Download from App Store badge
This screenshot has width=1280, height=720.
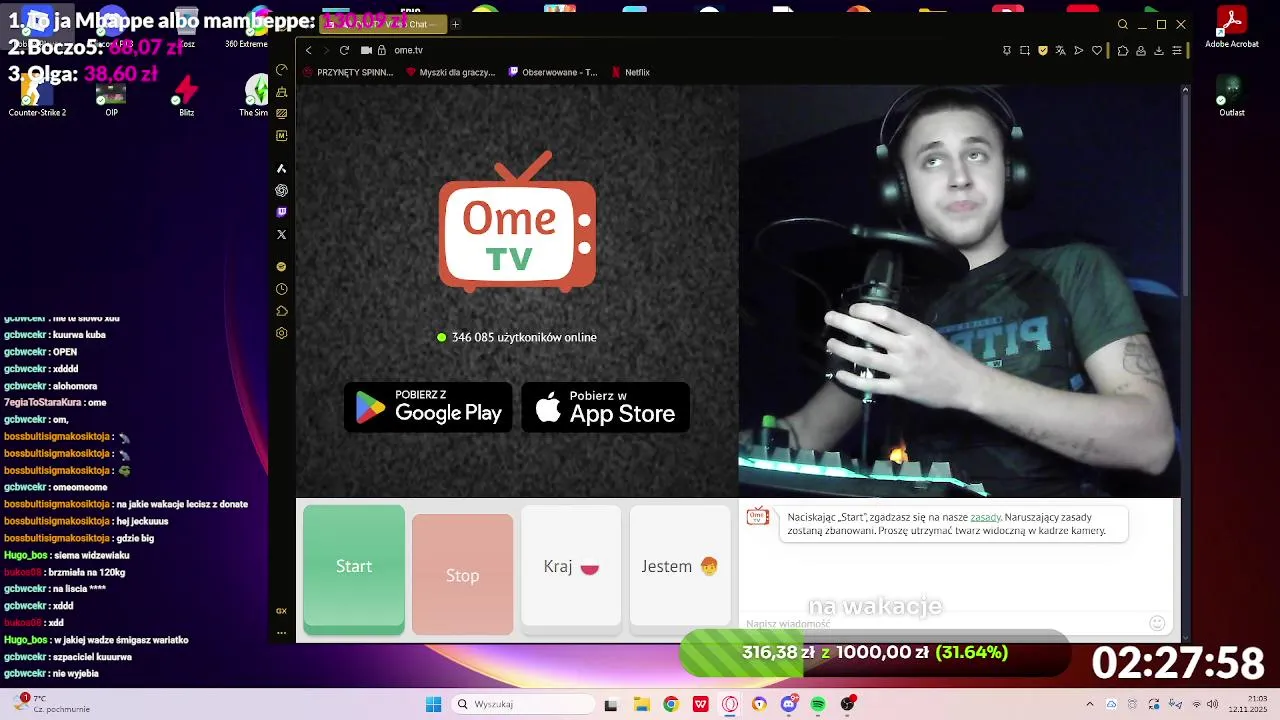click(606, 407)
